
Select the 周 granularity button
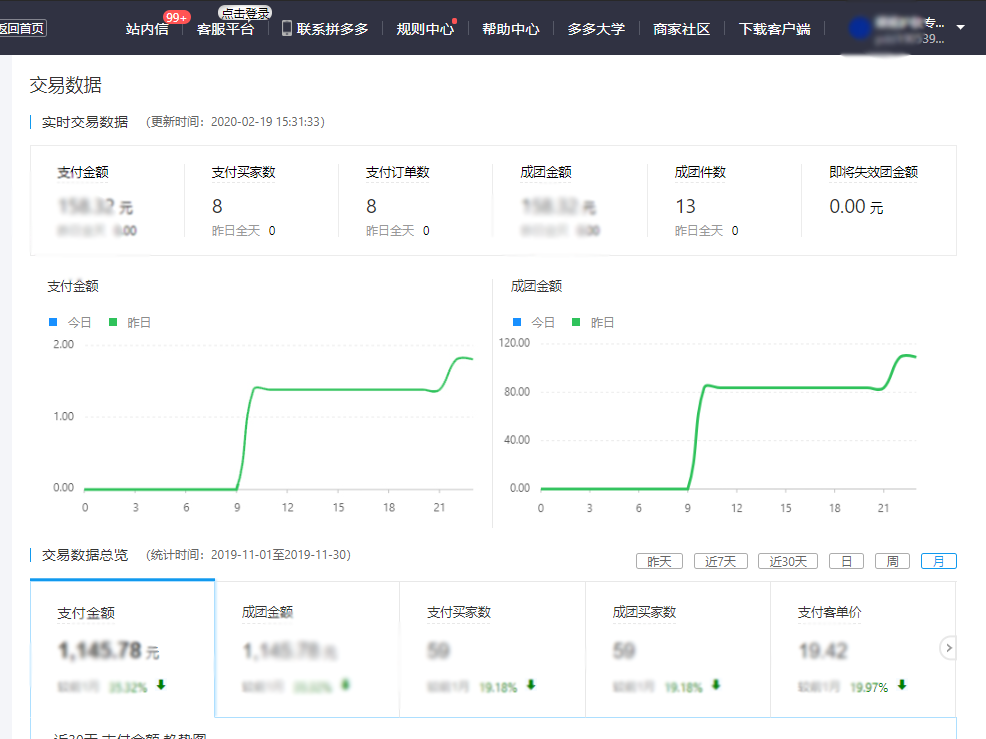pos(892,561)
